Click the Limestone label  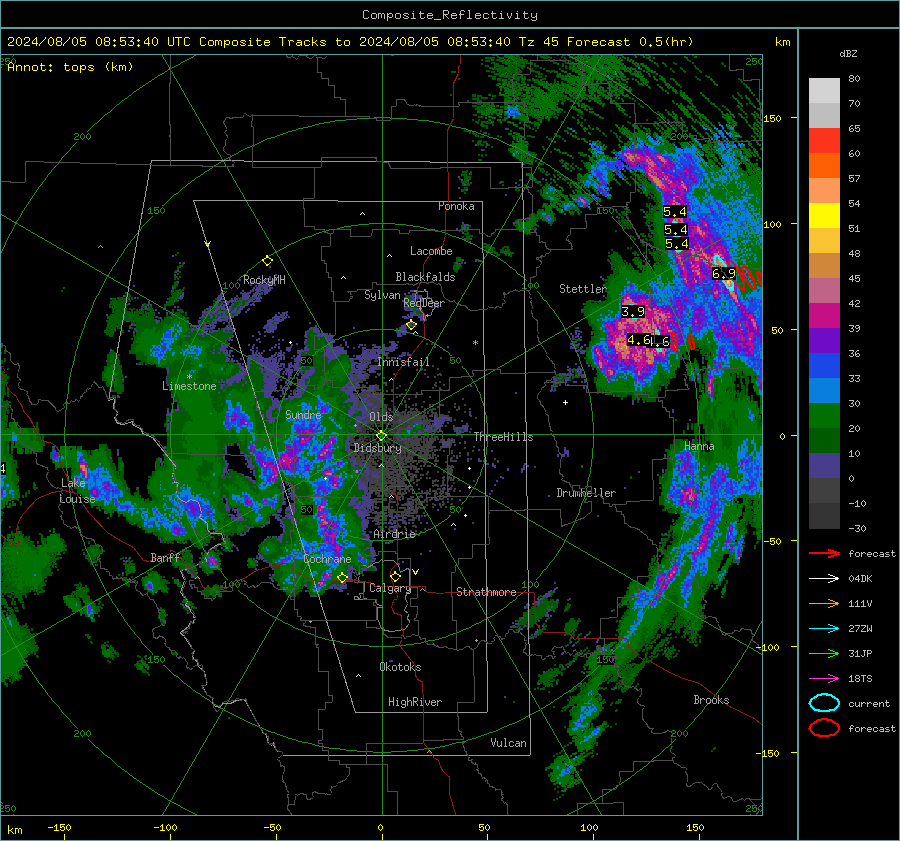pos(189,386)
